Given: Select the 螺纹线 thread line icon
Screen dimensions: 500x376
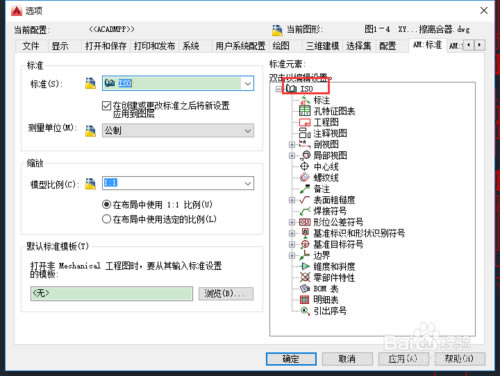Looking at the screenshot, I should pyautogui.click(x=305, y=177).
